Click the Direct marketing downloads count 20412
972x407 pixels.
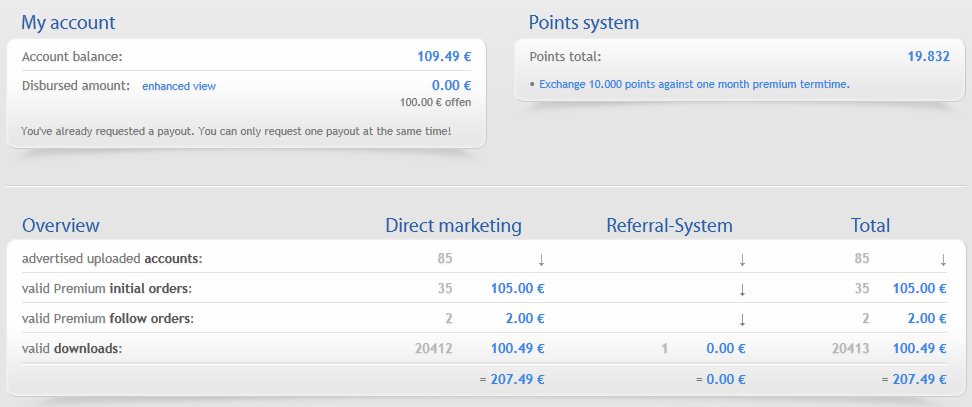pyautogui.click(x=433, y=349)
